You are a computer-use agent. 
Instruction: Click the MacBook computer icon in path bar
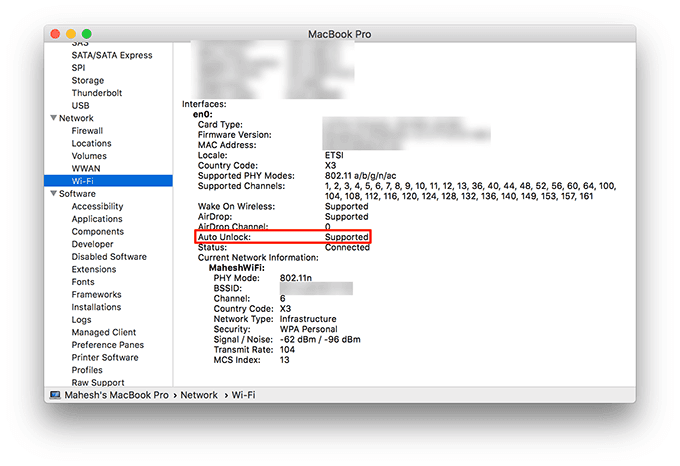[55, 395]
